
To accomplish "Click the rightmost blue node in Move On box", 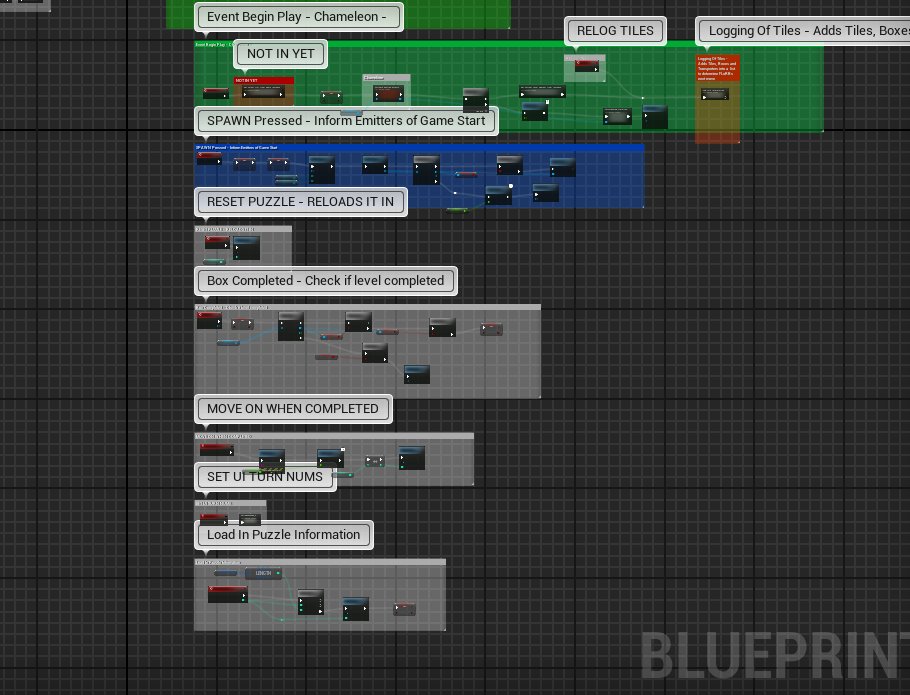I will click(411, 458).
